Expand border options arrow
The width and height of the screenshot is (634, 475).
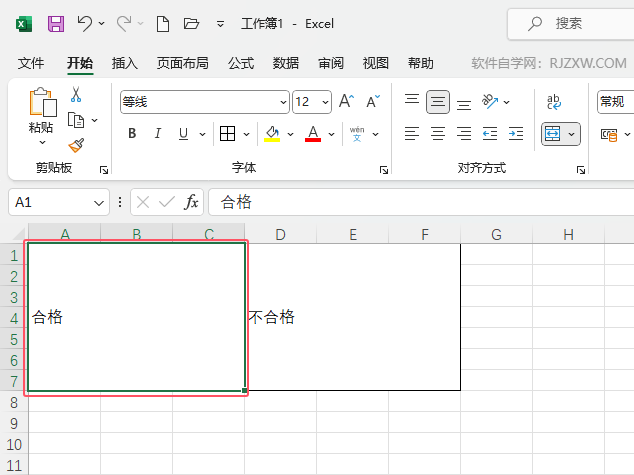click(246, 134)
